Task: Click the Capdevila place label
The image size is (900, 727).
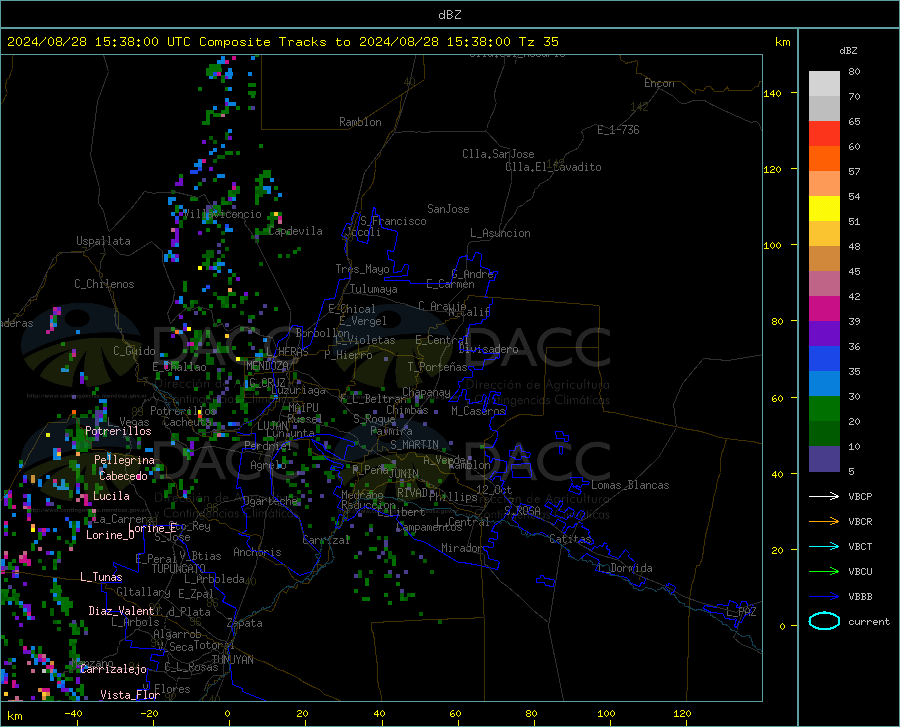Action: 295,231
